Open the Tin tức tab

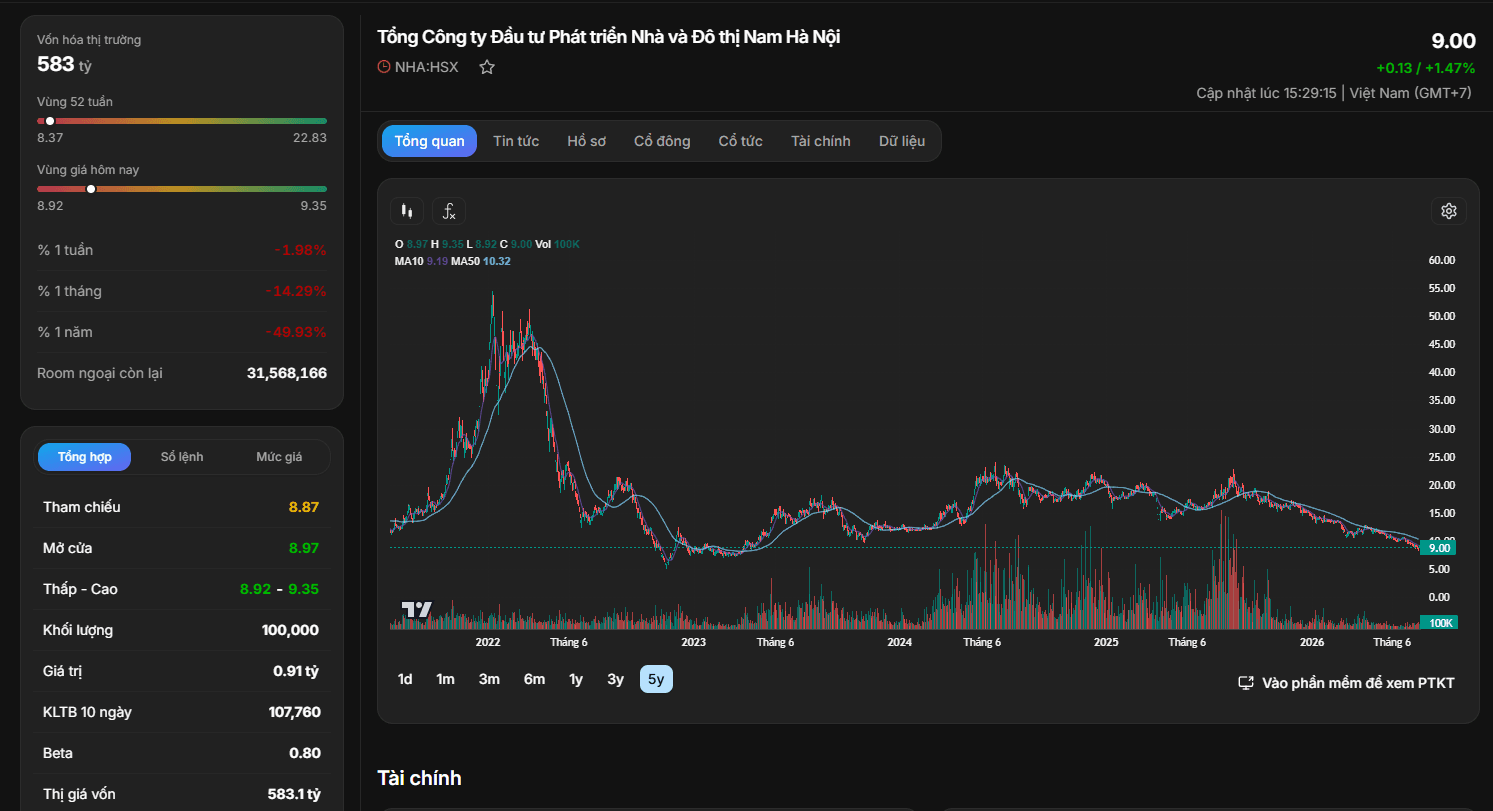[x=516, y=141]
